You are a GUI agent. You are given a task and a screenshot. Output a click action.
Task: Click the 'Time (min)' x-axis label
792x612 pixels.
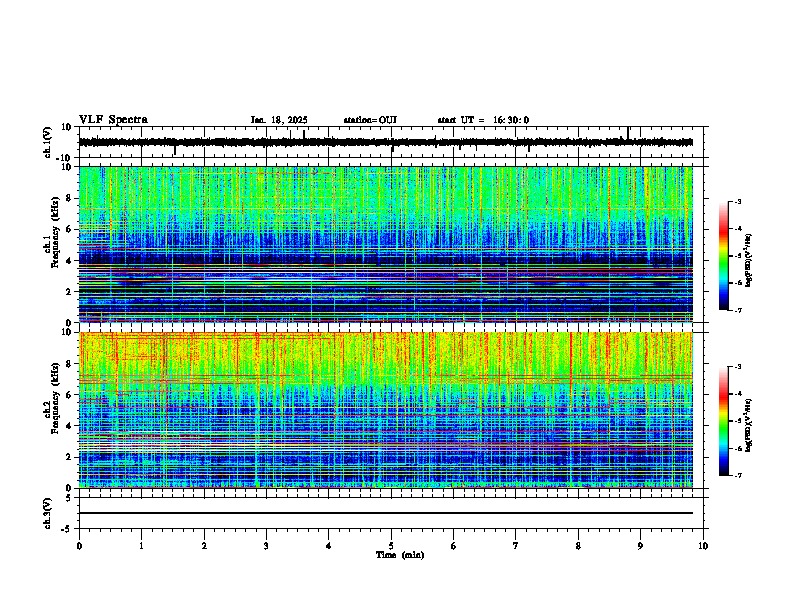pyautogui.click(x=400, y=555)
